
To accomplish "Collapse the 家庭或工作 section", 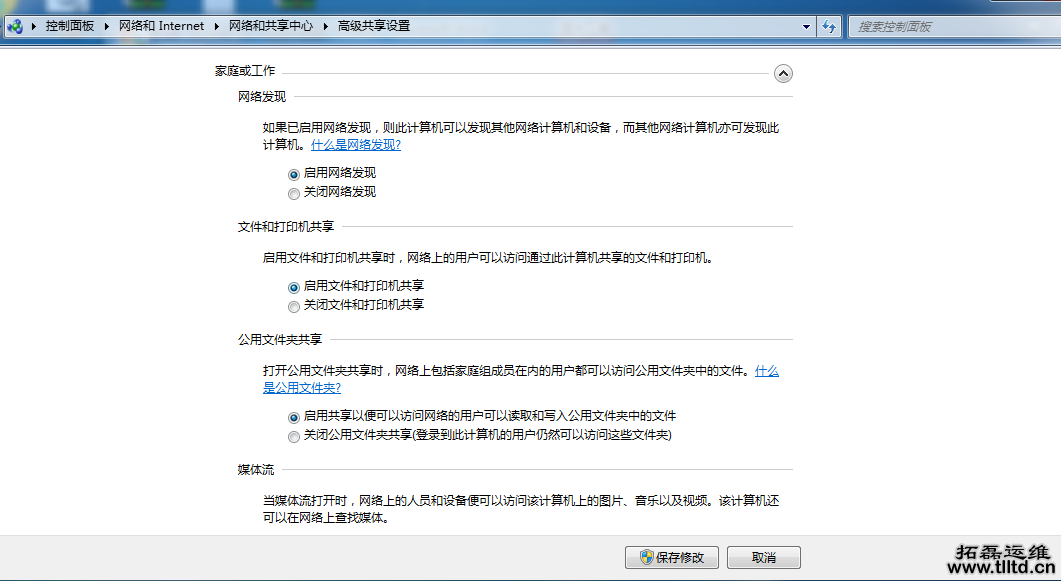I will pyautogui.click(x=784, y=73).
